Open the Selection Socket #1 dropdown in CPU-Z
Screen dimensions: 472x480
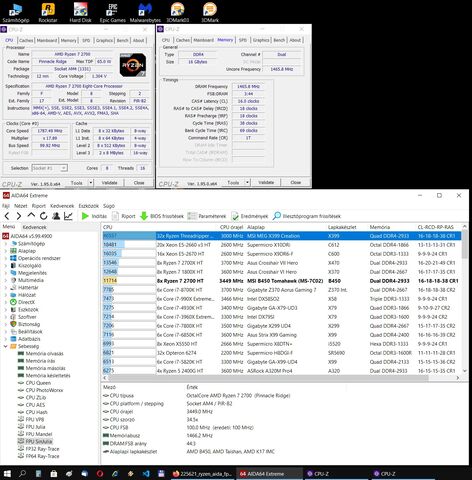point(49,168)
